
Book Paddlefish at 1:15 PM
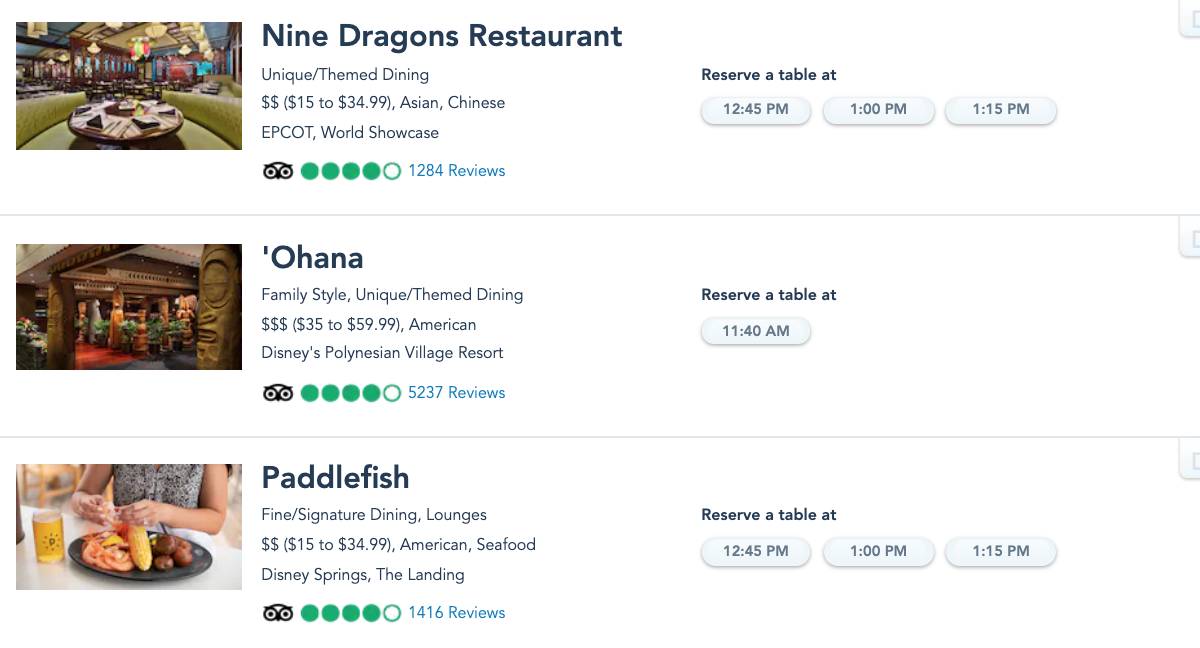coord(1000,551)
